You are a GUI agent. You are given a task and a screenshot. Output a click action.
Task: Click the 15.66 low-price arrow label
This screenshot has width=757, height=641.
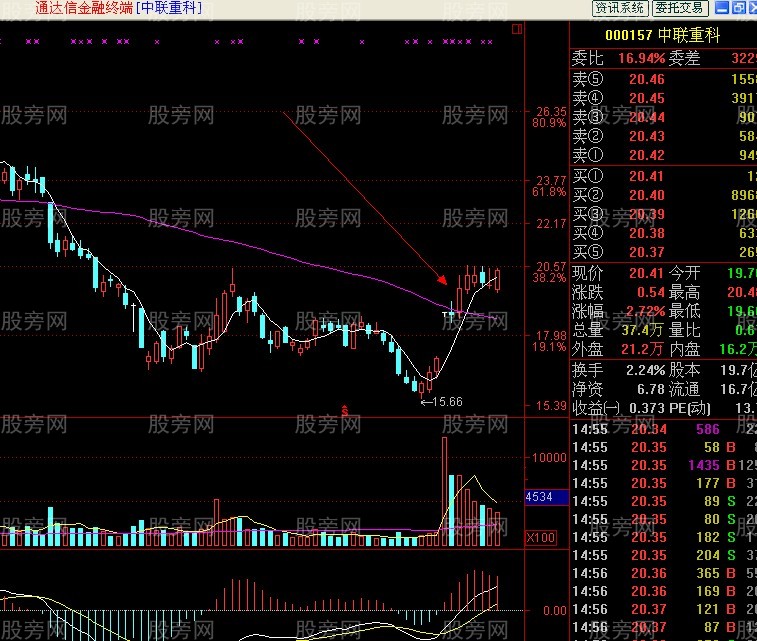click(442, 402)
